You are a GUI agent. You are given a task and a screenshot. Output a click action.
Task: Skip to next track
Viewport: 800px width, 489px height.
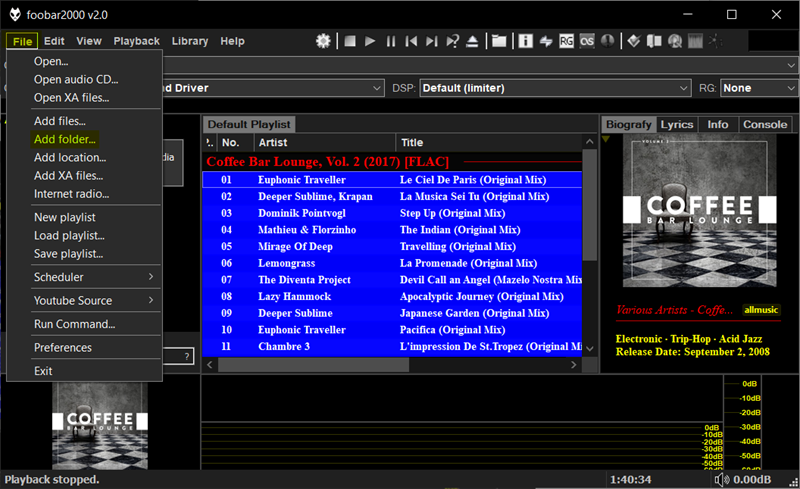(432, 41)
